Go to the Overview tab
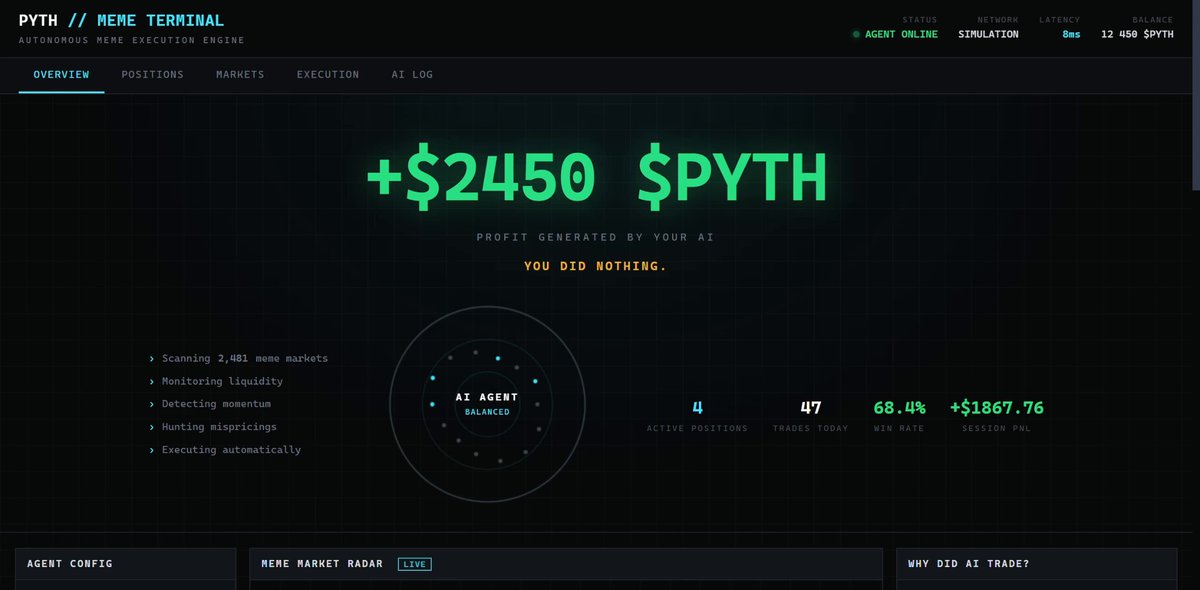Viewport: 1200px width, 590px height. click(x=61, y=75)
